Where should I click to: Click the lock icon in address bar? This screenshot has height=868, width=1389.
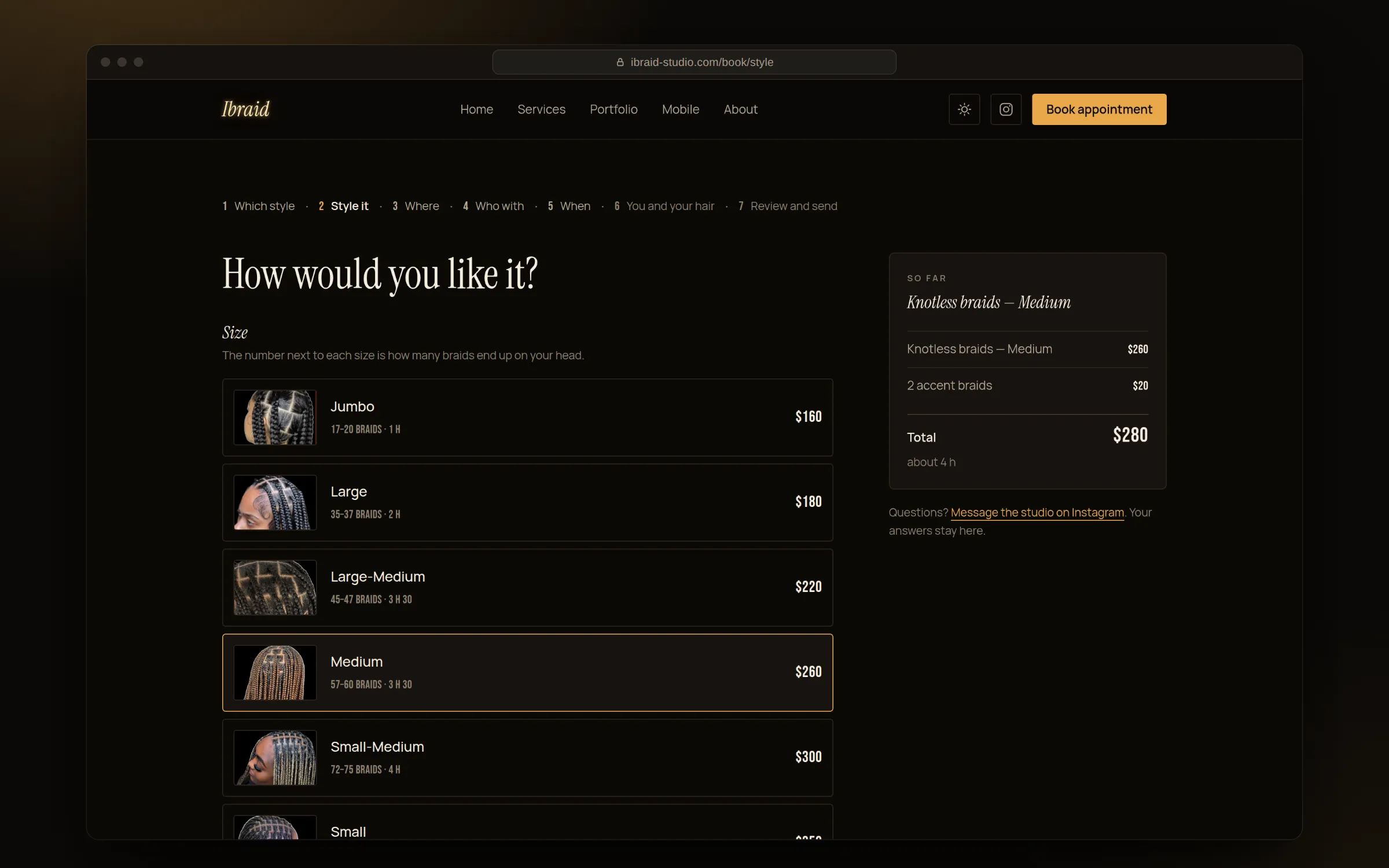[620, 62]
